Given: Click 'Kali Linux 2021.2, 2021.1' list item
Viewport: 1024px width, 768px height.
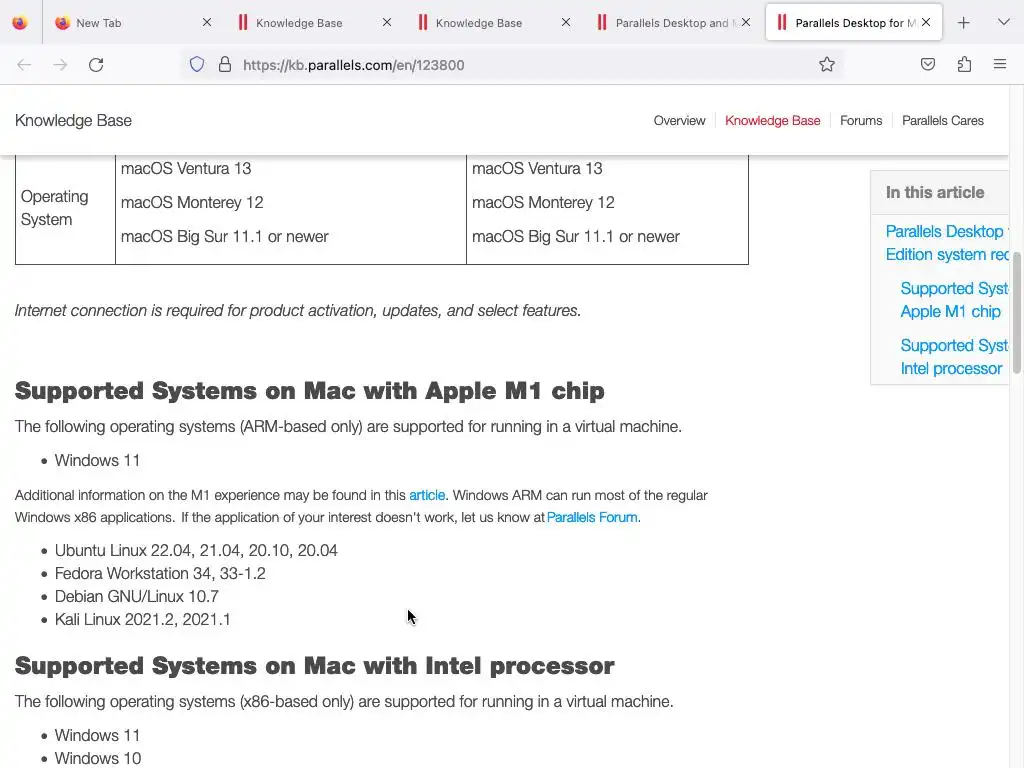Looking at the screenshot, I should pyautogui.click(x=142, y=619).
